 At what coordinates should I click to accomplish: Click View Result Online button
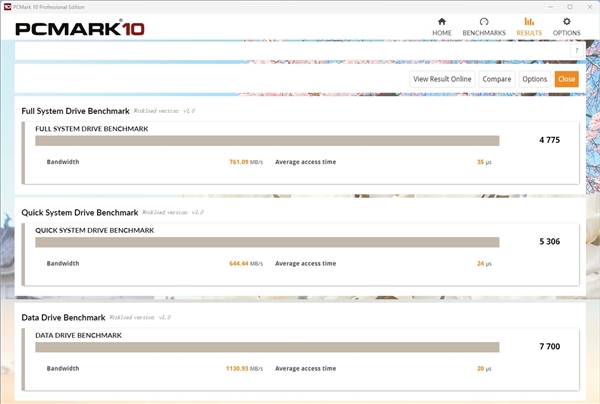442,79
